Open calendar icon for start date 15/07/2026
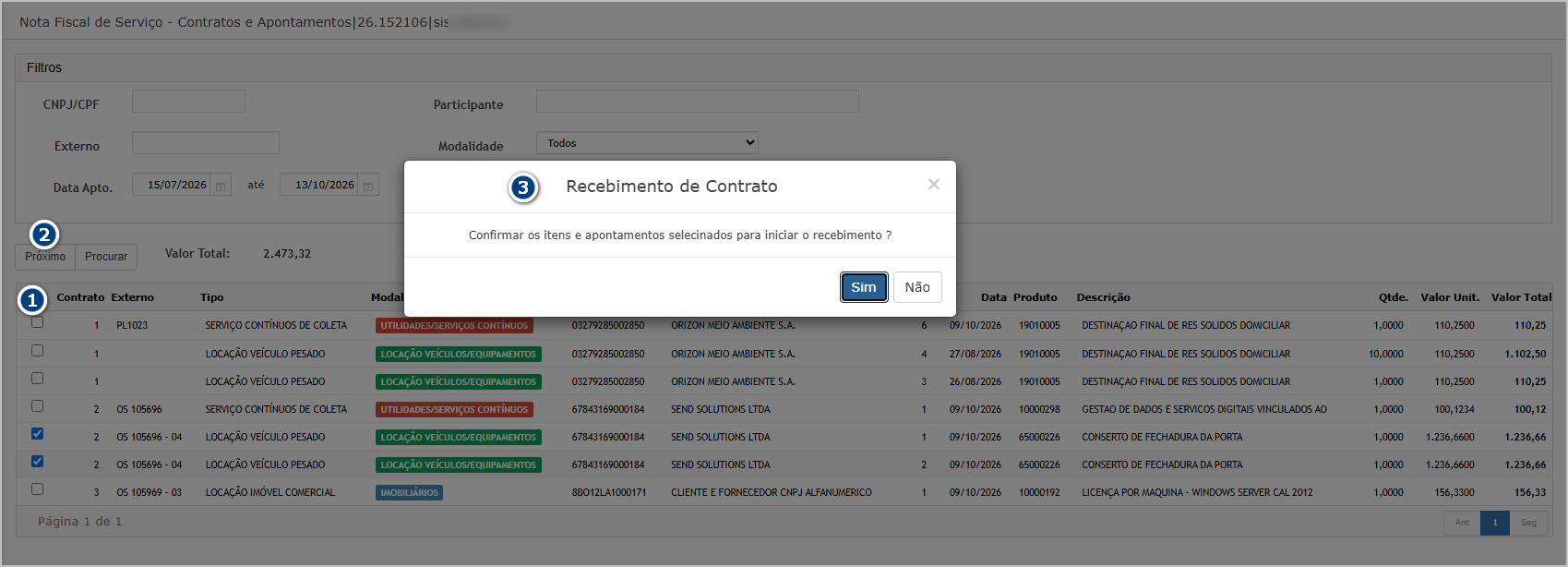1568x567 pixels. click(x=221, y=186)
